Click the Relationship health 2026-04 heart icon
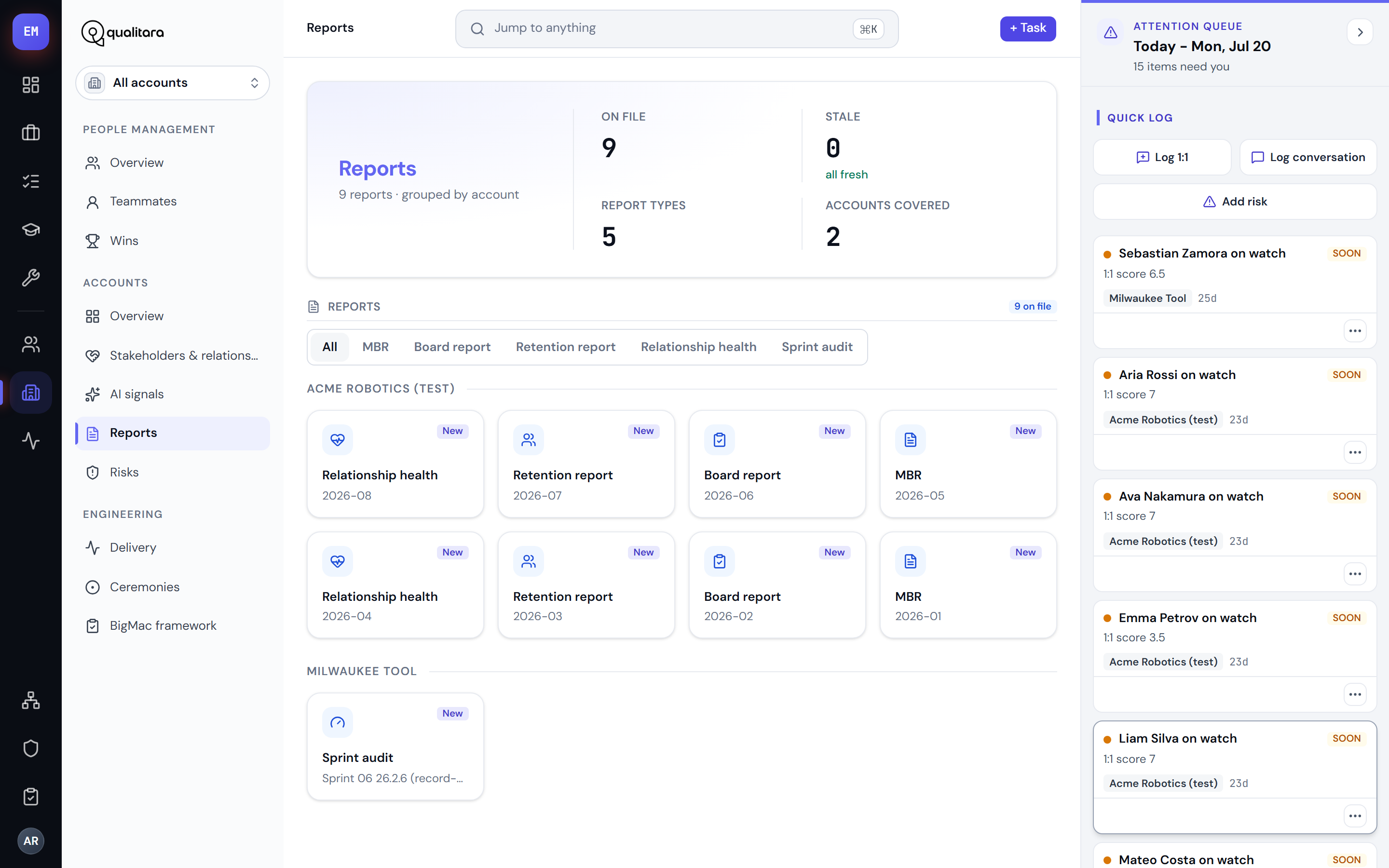Screen dimensions: 1389x868 click(338, 561)
